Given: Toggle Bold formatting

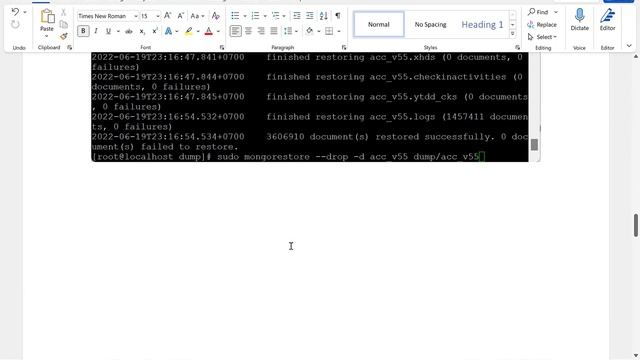Looking at the screenshot, I should pyautogui.click(x=83, y=31).
